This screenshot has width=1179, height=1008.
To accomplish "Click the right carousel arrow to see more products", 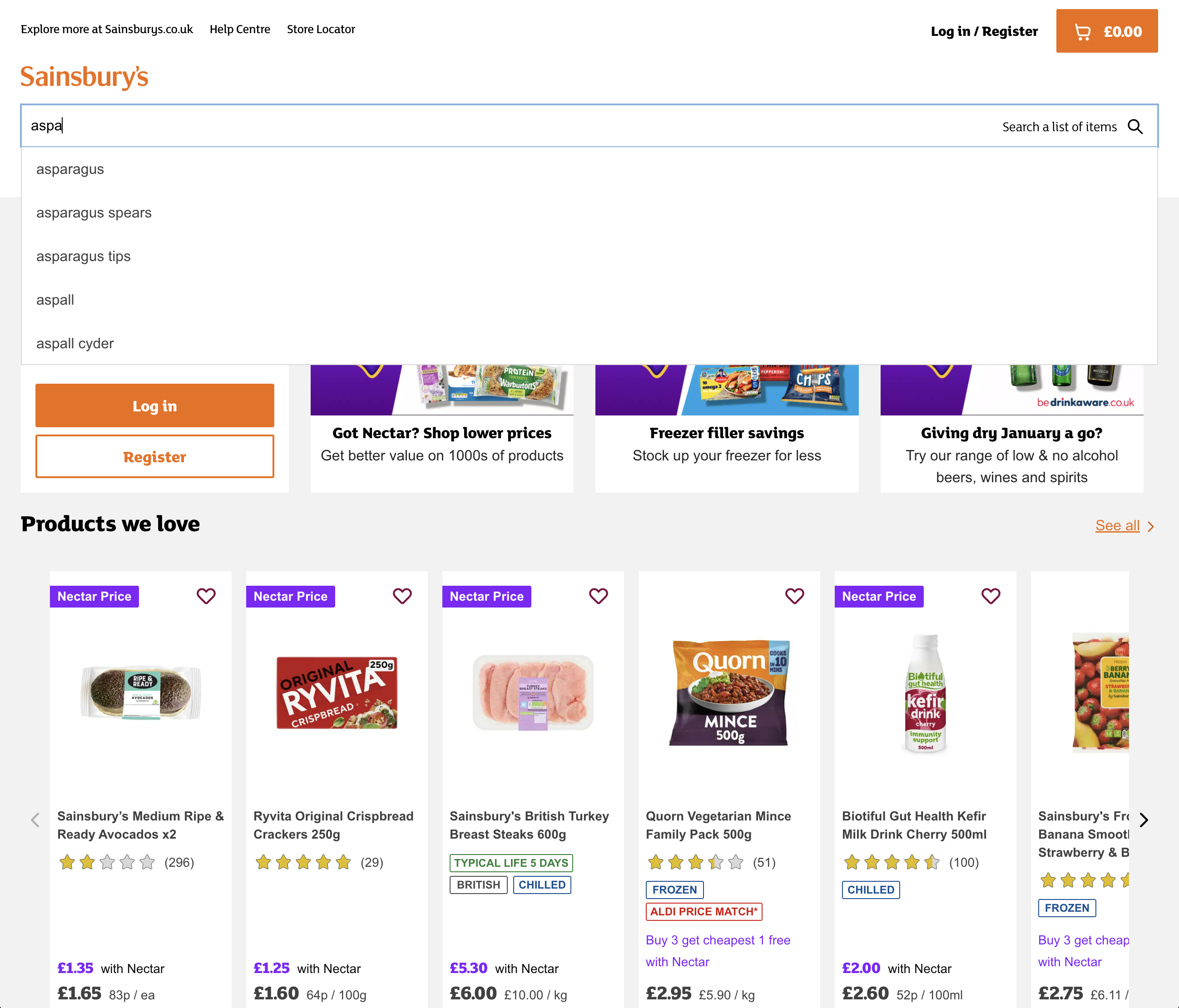I will pyautogui.click(x=1144, y=820).
